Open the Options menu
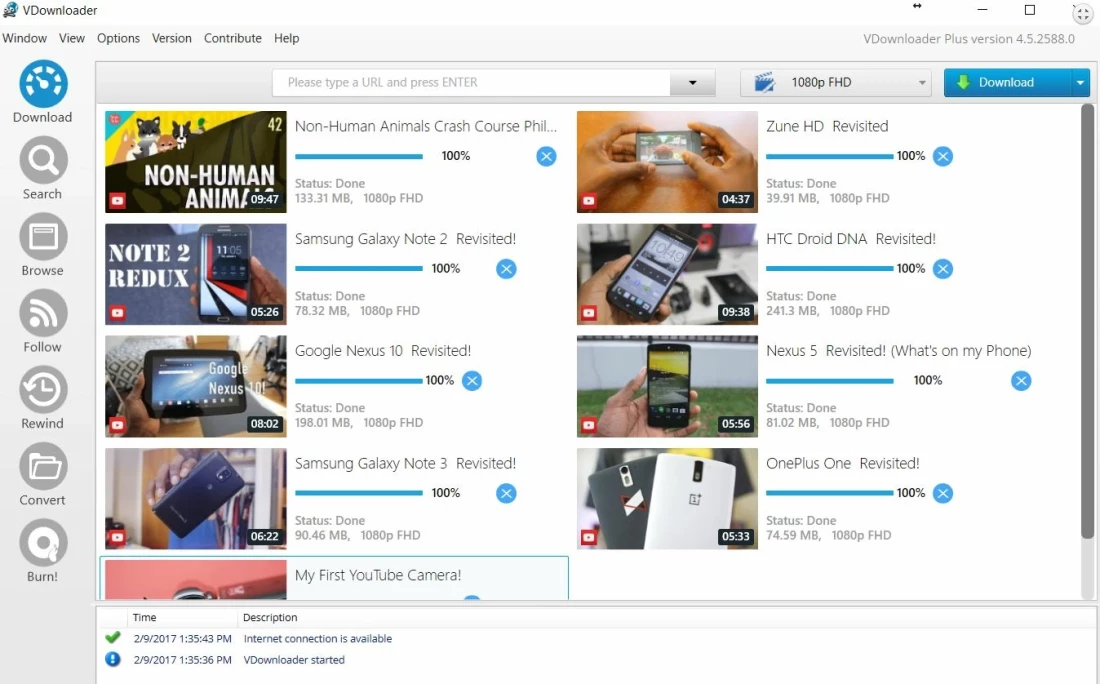The image size is (1100, 684). tap(118, 38)
